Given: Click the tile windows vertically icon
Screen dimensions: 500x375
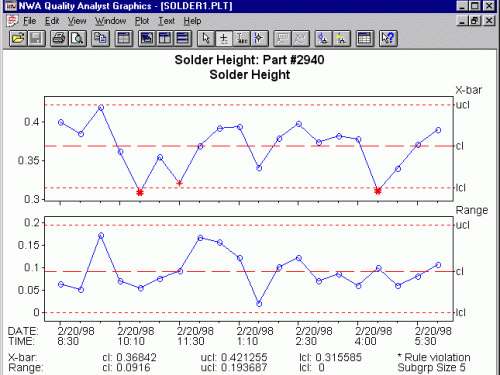Looking at the screenshot, I should [x=165, y=38].
